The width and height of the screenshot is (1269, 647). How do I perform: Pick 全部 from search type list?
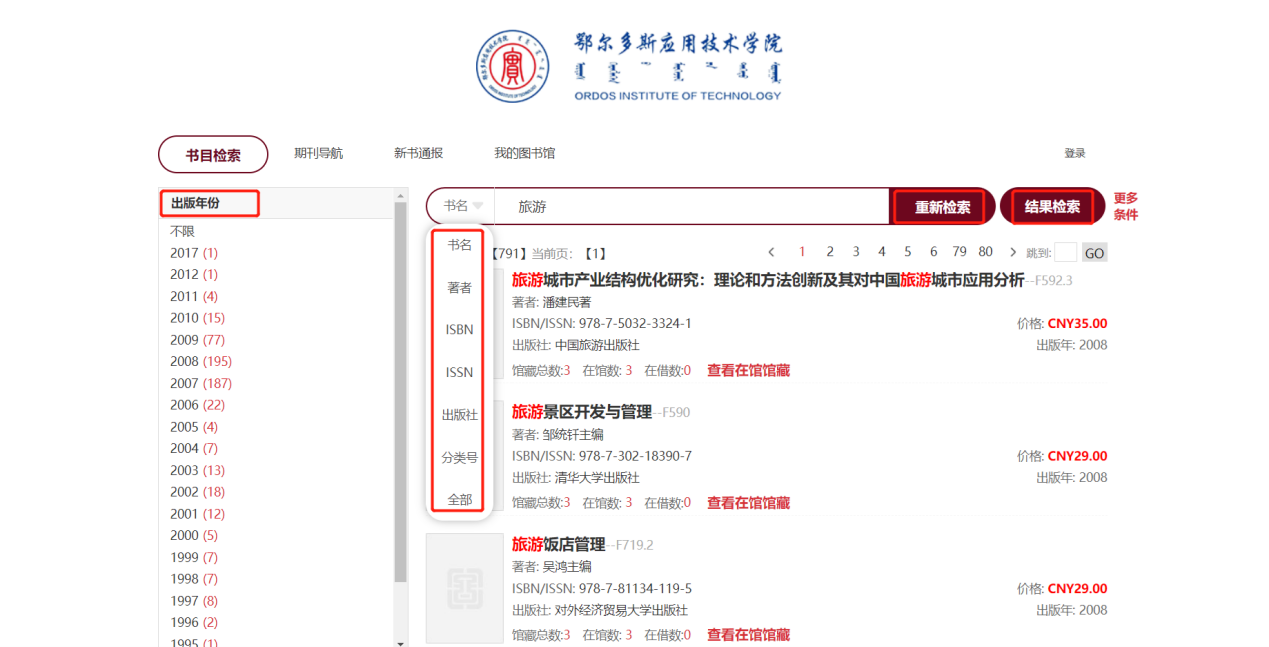coord(459,500)
